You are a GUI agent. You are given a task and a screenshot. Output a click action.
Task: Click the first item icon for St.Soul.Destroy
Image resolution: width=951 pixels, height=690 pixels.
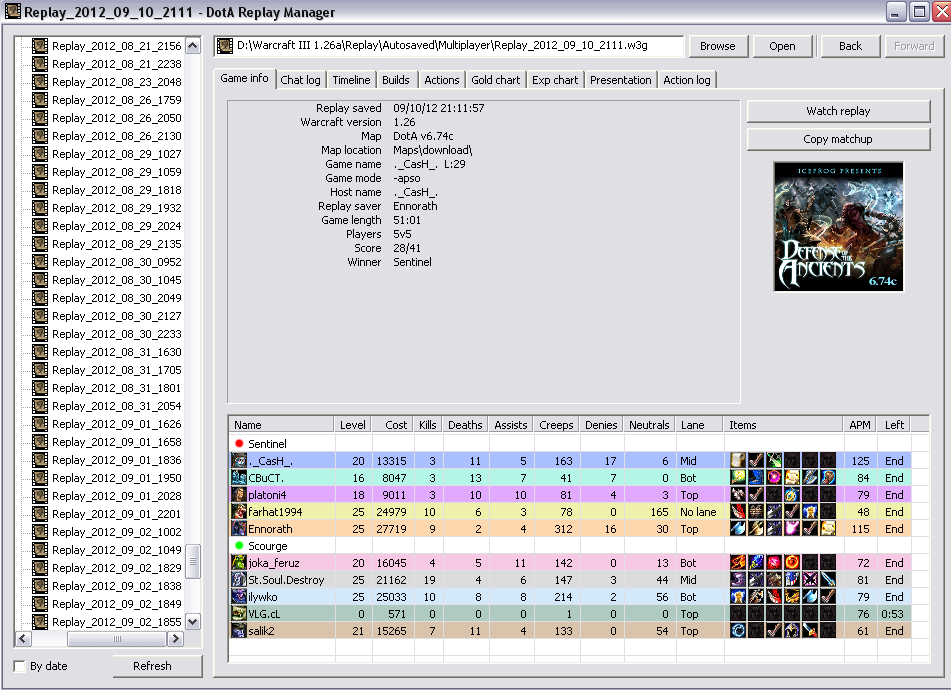pyautogui.click(x=738, y=580)
